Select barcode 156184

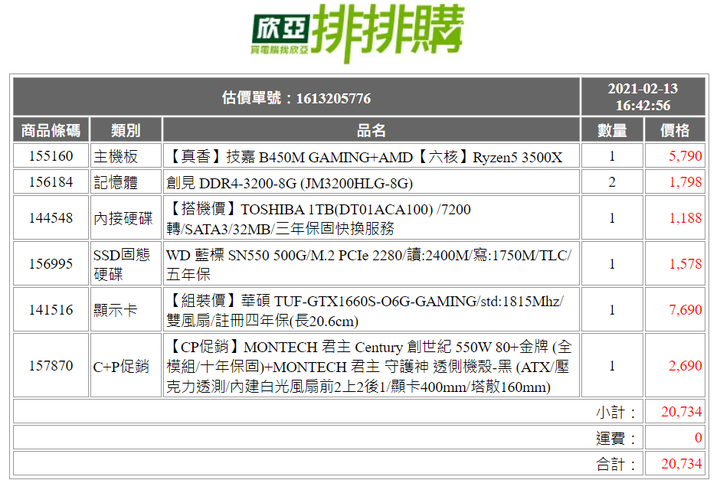click(x=51, y=182)
